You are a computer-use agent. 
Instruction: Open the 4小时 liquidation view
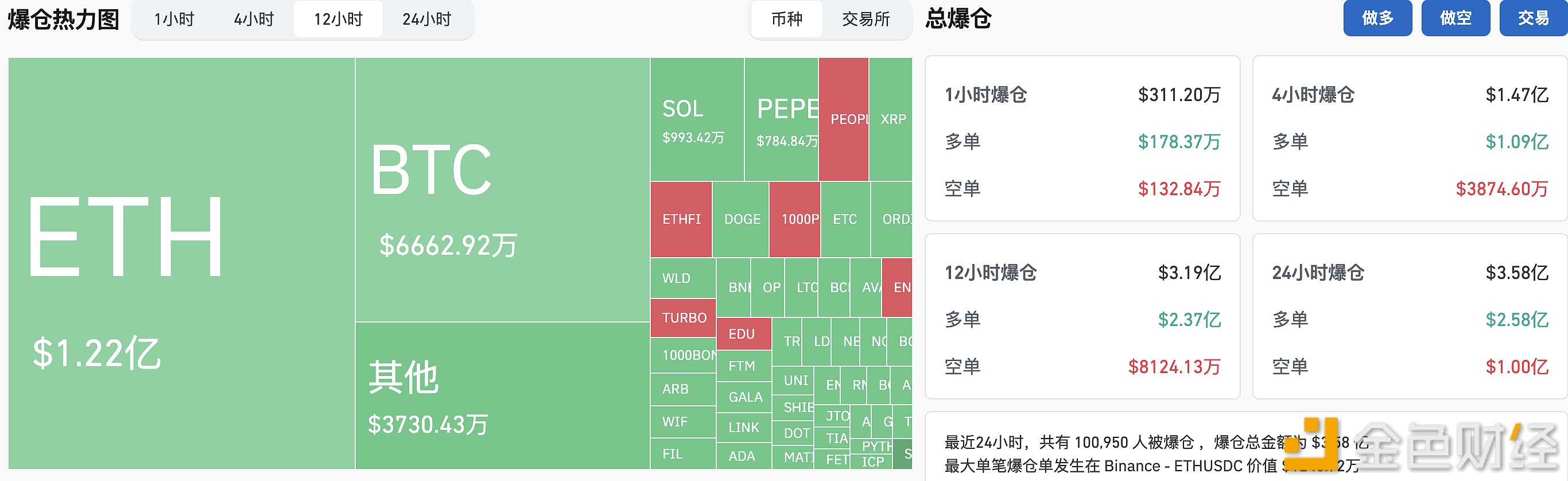pyautogui.click(x=254, y=19)
